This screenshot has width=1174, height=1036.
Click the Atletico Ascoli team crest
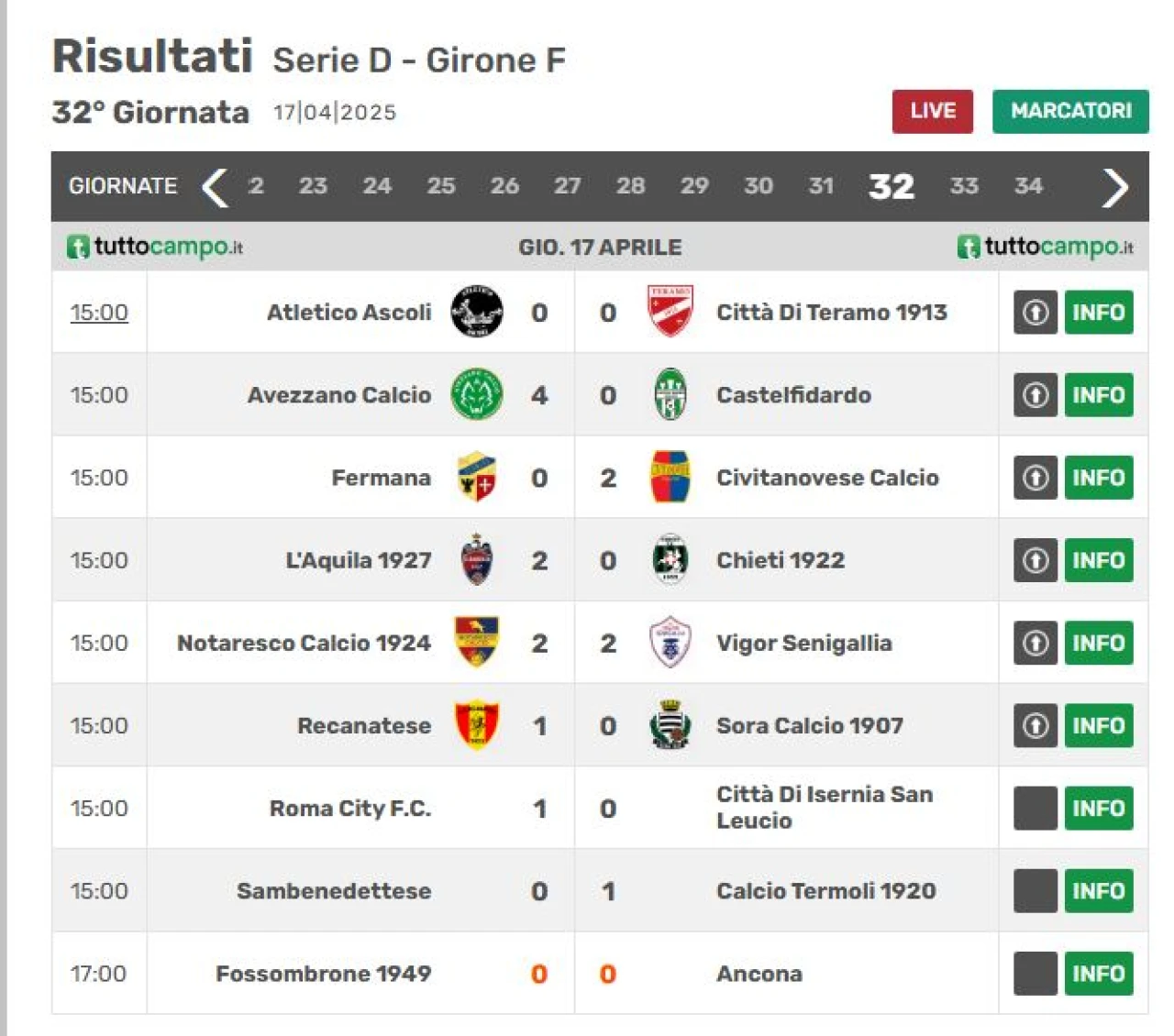click(x=477, y=312)
